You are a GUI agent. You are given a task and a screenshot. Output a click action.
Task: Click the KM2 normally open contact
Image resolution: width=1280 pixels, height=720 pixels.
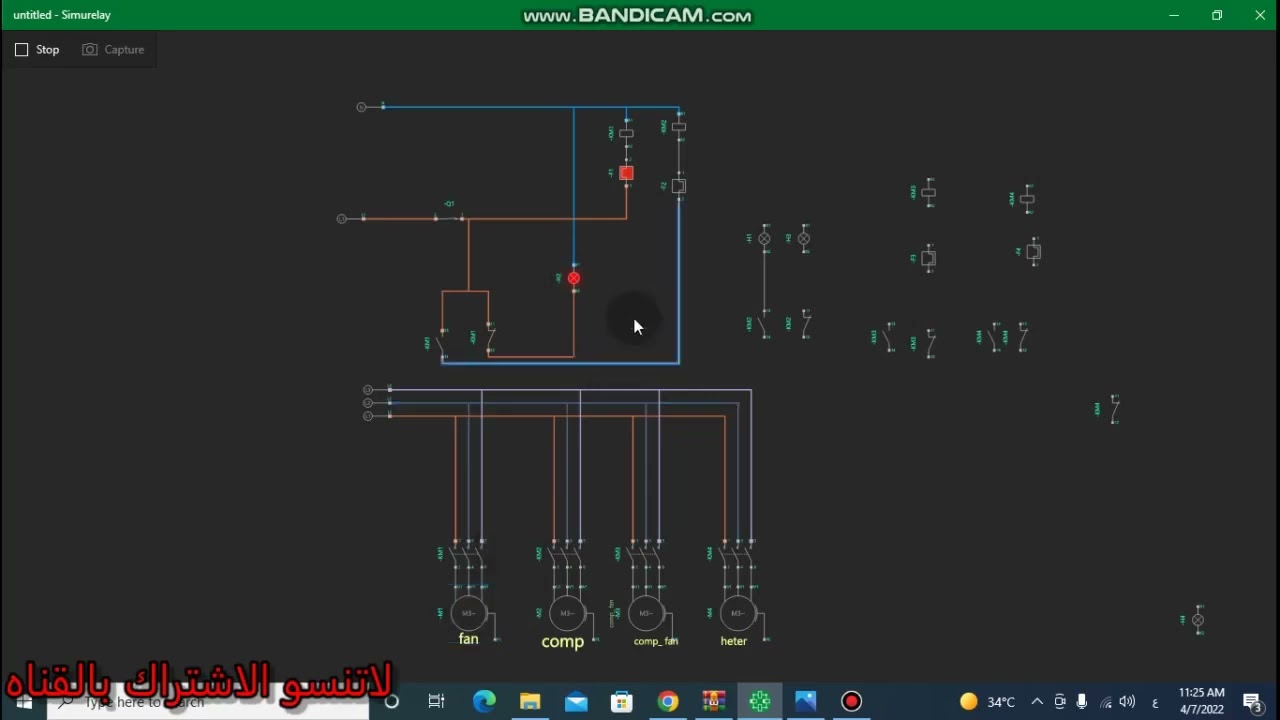pyautogui.click(x=765, y=324)
